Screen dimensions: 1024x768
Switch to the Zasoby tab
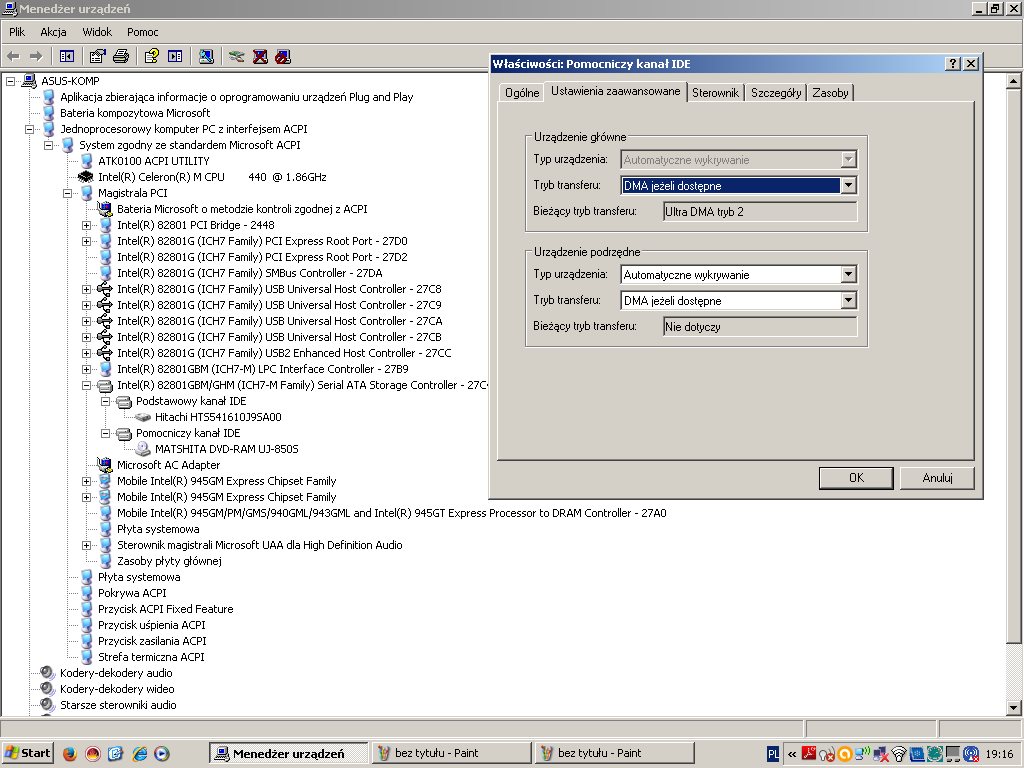coord(830,93)
